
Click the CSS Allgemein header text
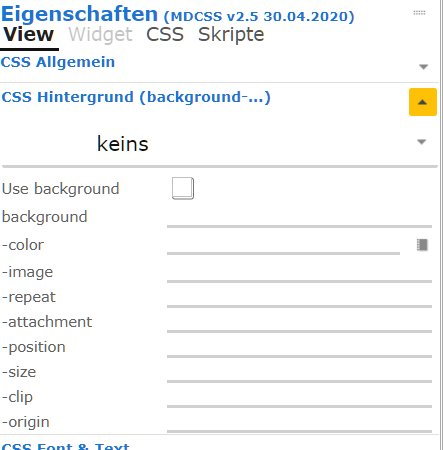pyautogui.click(x=58, y=62)
